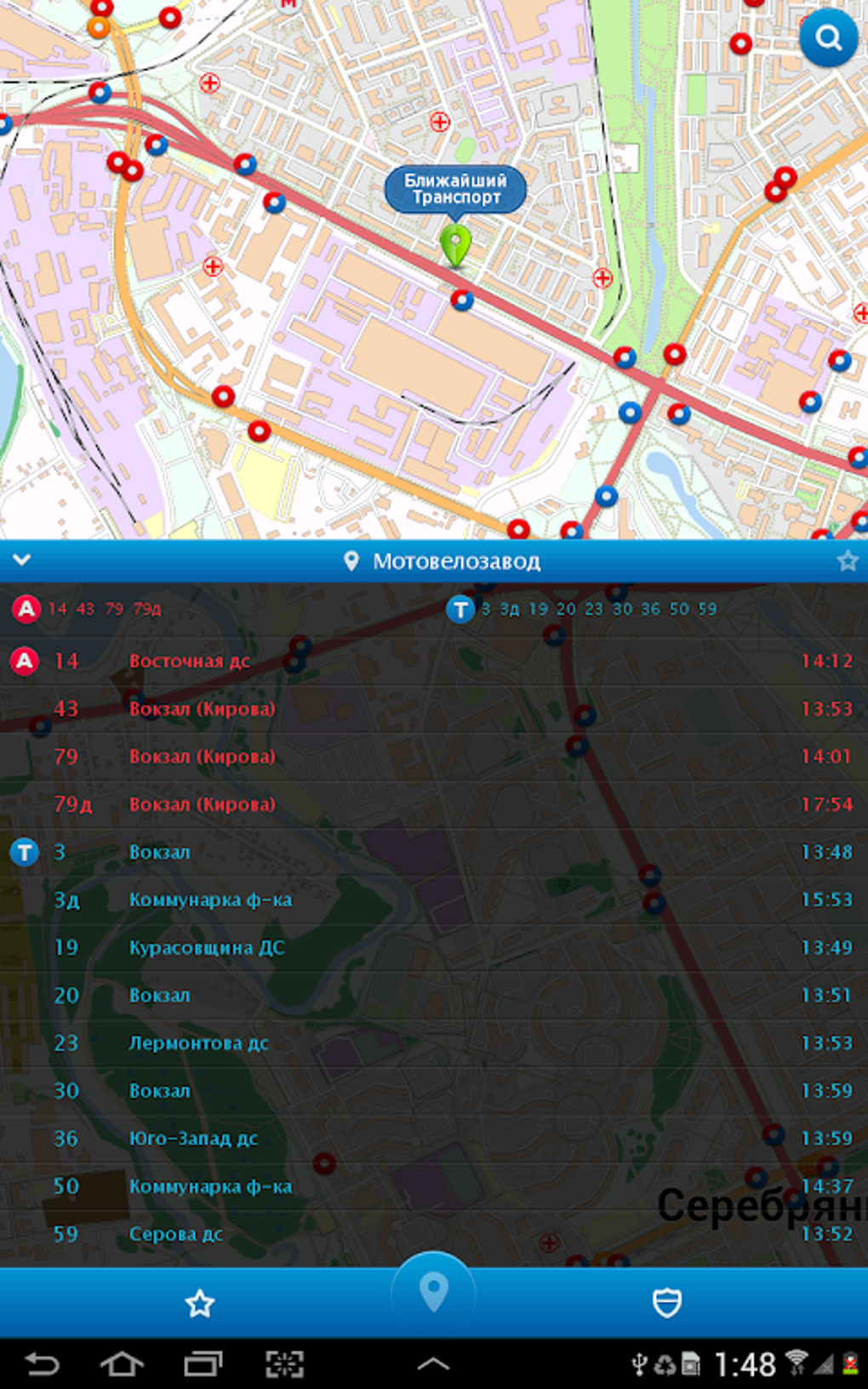Open bus 79 route row
The width and height of the screenshot is (868, 1389).
(x=434, y=757)
